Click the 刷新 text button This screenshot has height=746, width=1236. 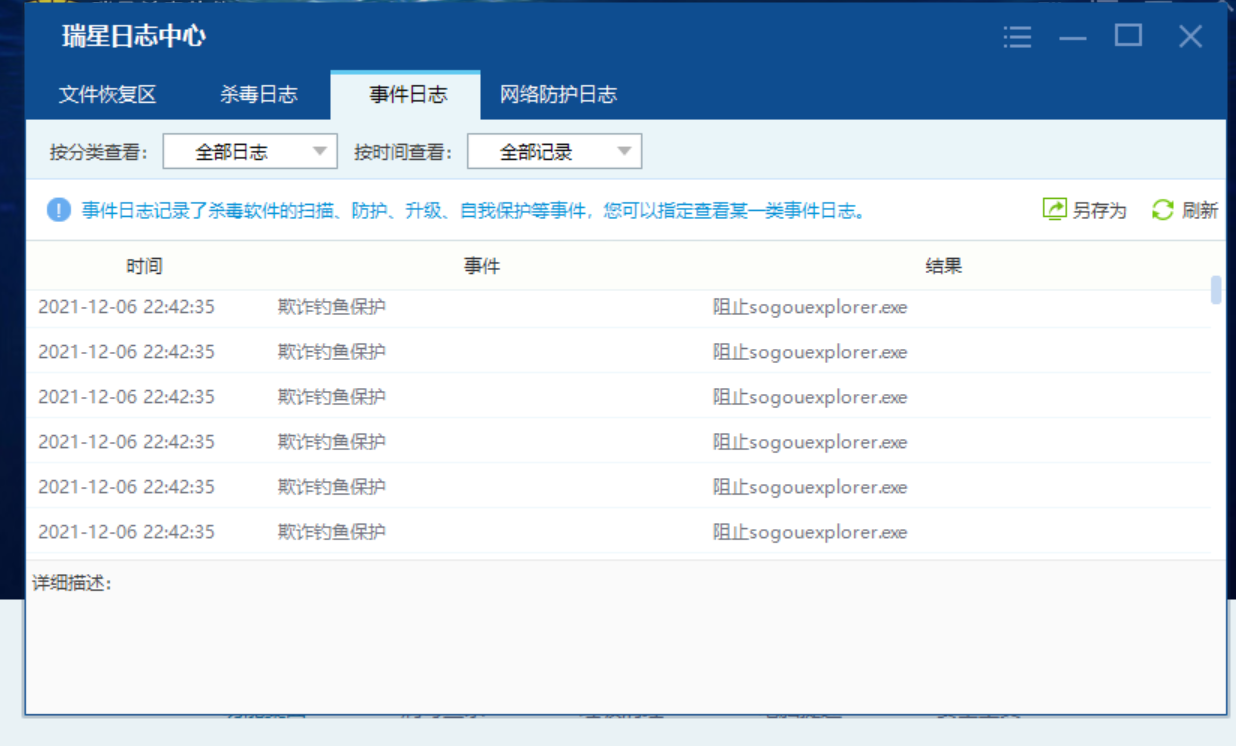(x=1200, y=211)
